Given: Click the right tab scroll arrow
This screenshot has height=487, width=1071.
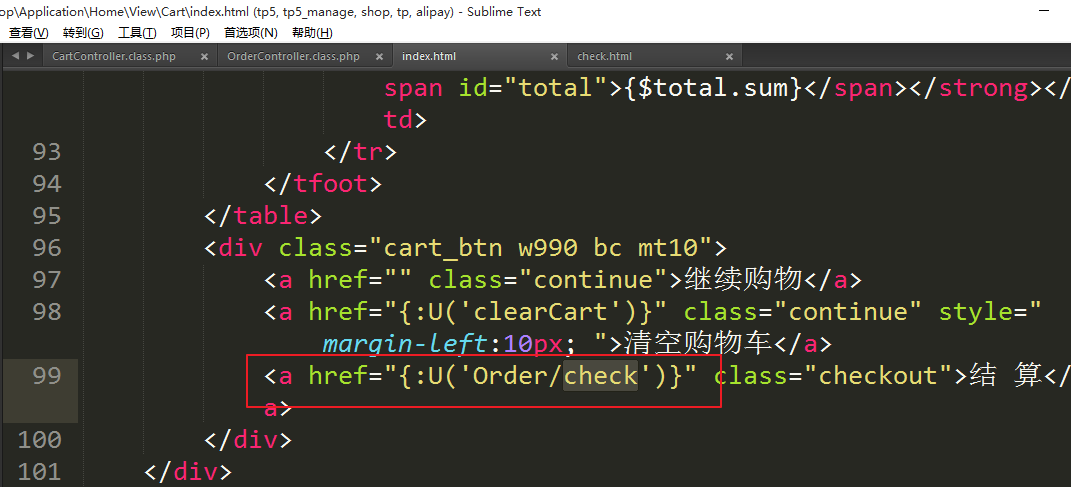Looking at the screenshot, I should click(x=30, y=56).
